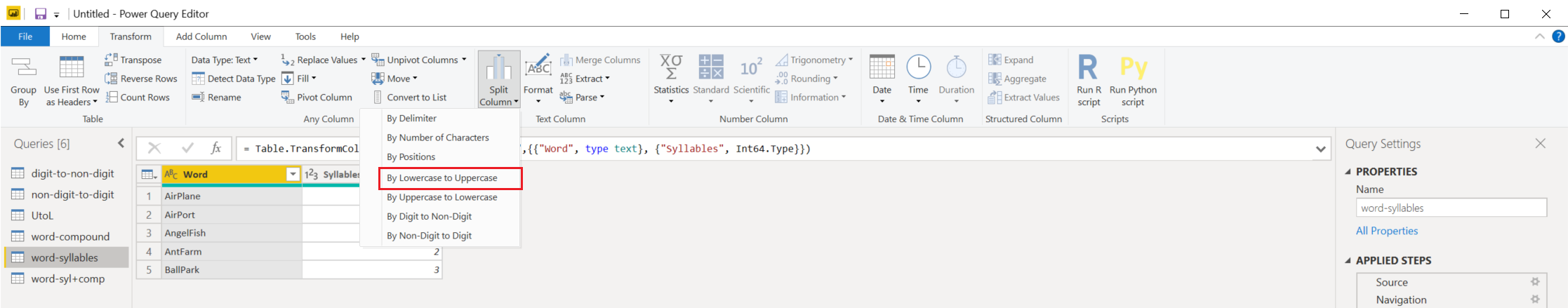The width and height of the screenshot is (1568, 308).
Task: Open the Move dropdown
Action: (x=394, y=79)
